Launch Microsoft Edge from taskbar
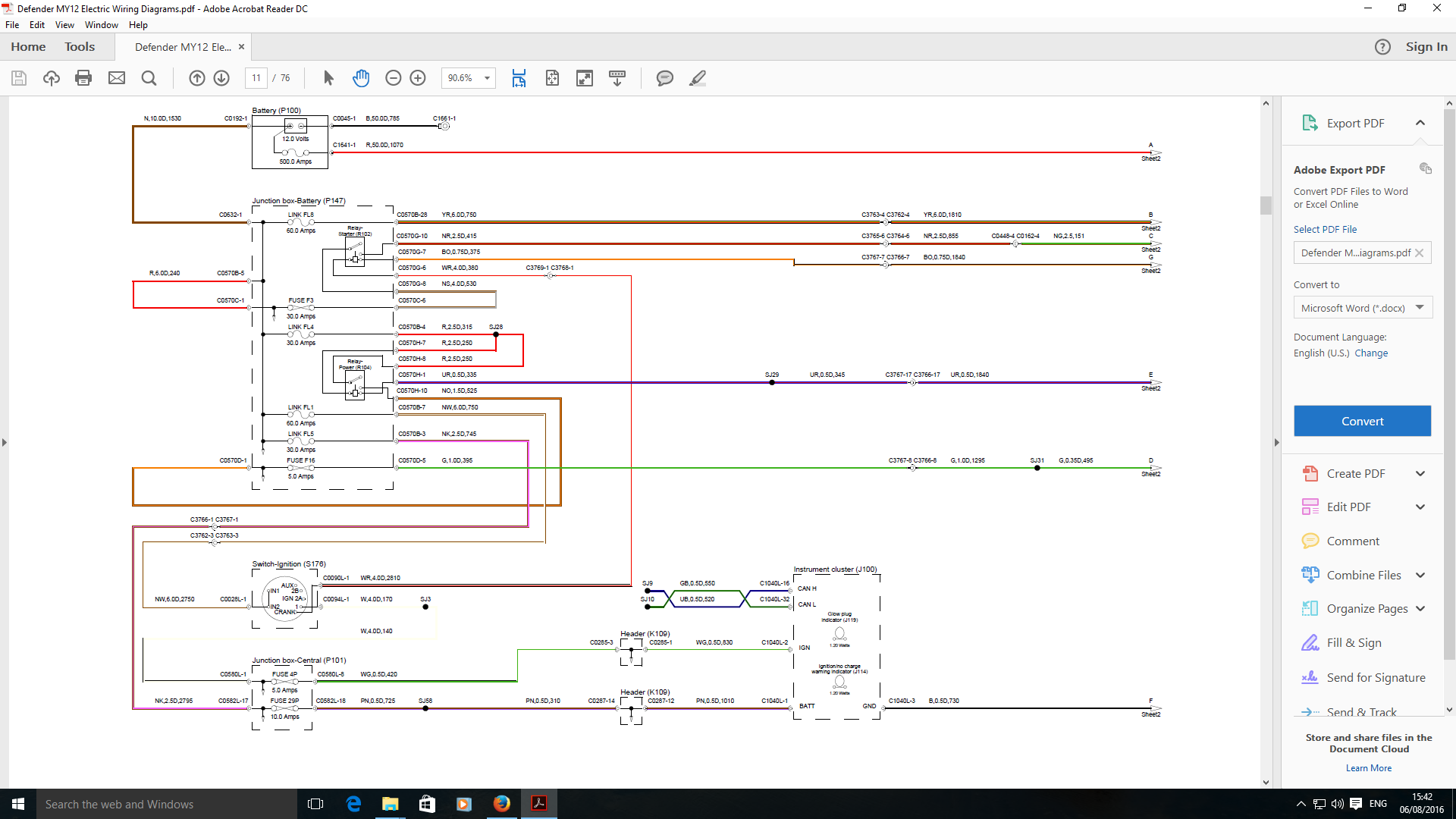 coord(353,804)
